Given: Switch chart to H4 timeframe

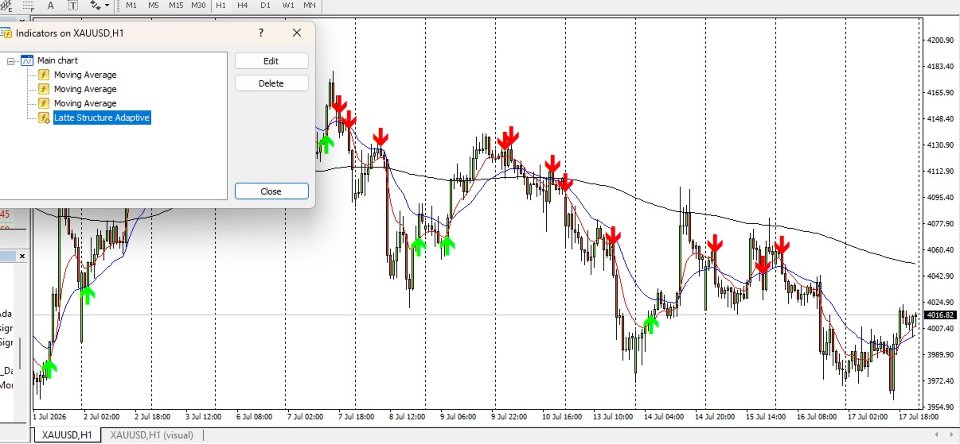Looking at the screenshot, I should 242,5.
